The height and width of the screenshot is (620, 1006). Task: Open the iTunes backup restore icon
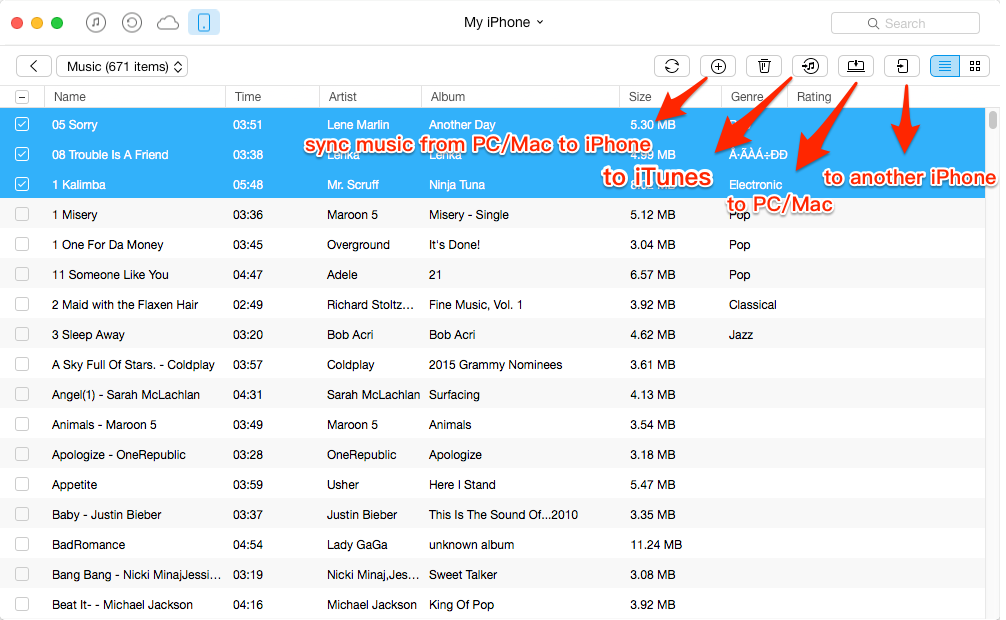tap(132, 23)
